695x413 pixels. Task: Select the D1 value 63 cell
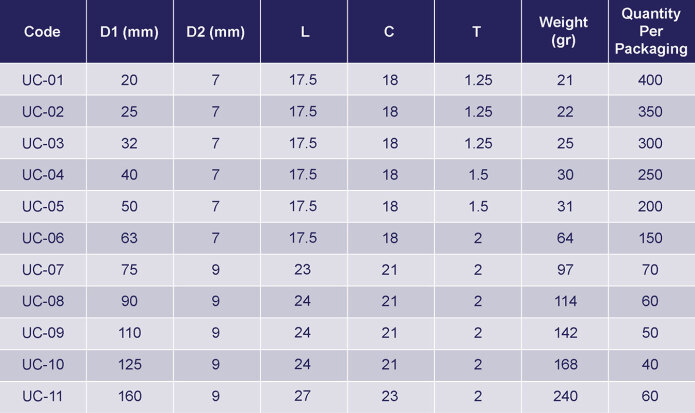[129, 238]
